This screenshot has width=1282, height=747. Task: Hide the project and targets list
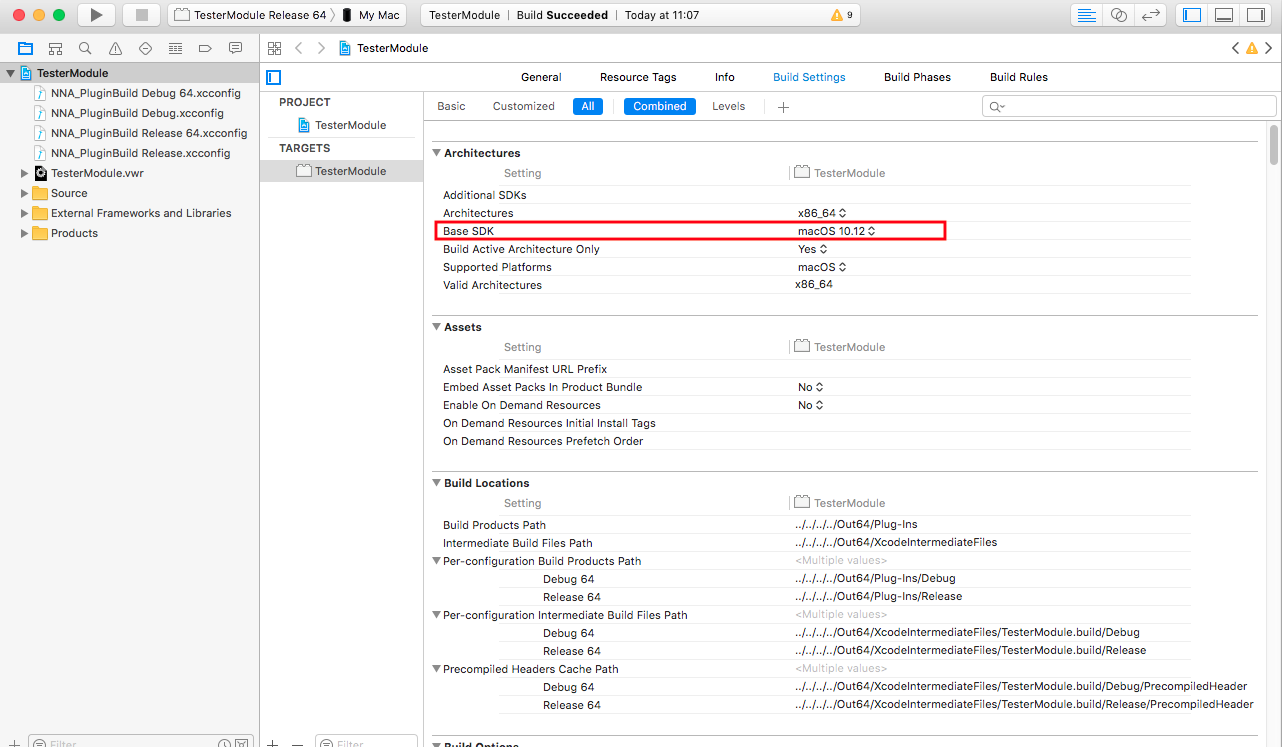tap(274, 77)
